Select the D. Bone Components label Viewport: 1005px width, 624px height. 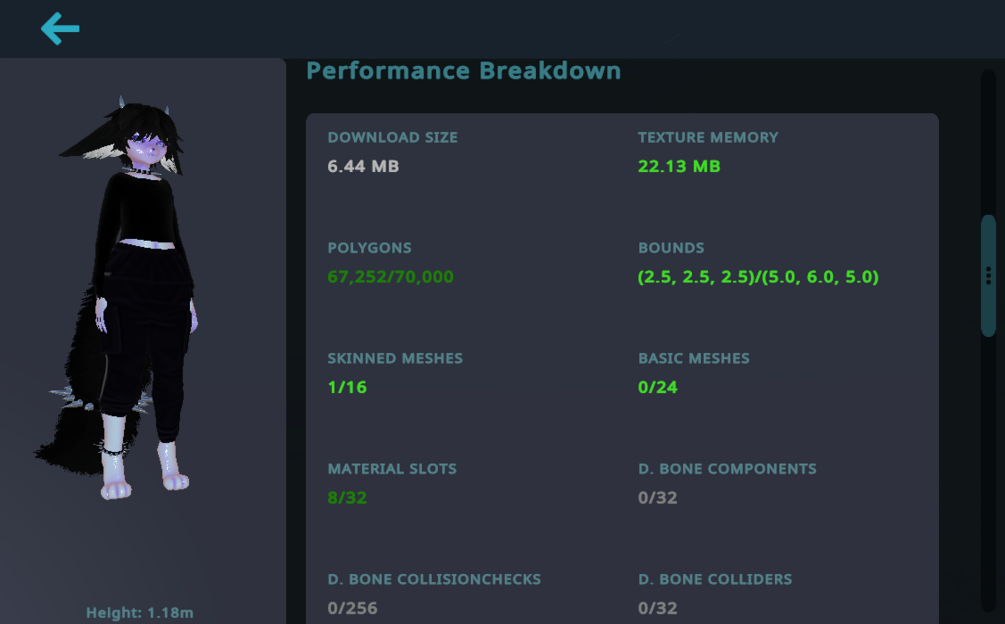pyautogui.click(x=727, y=469)
